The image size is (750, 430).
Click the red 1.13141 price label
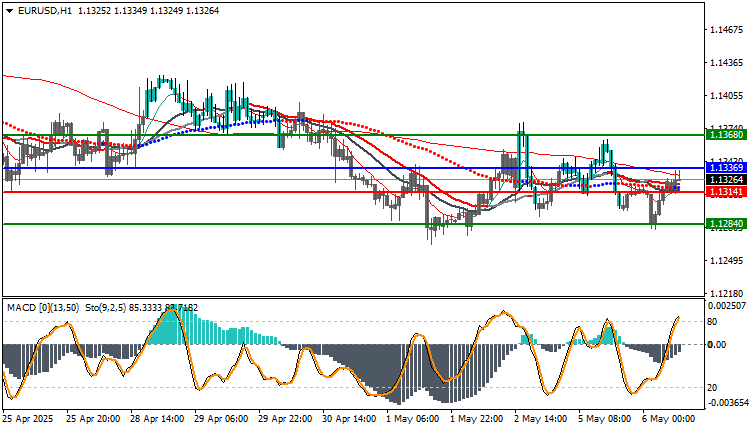[726, 192]
